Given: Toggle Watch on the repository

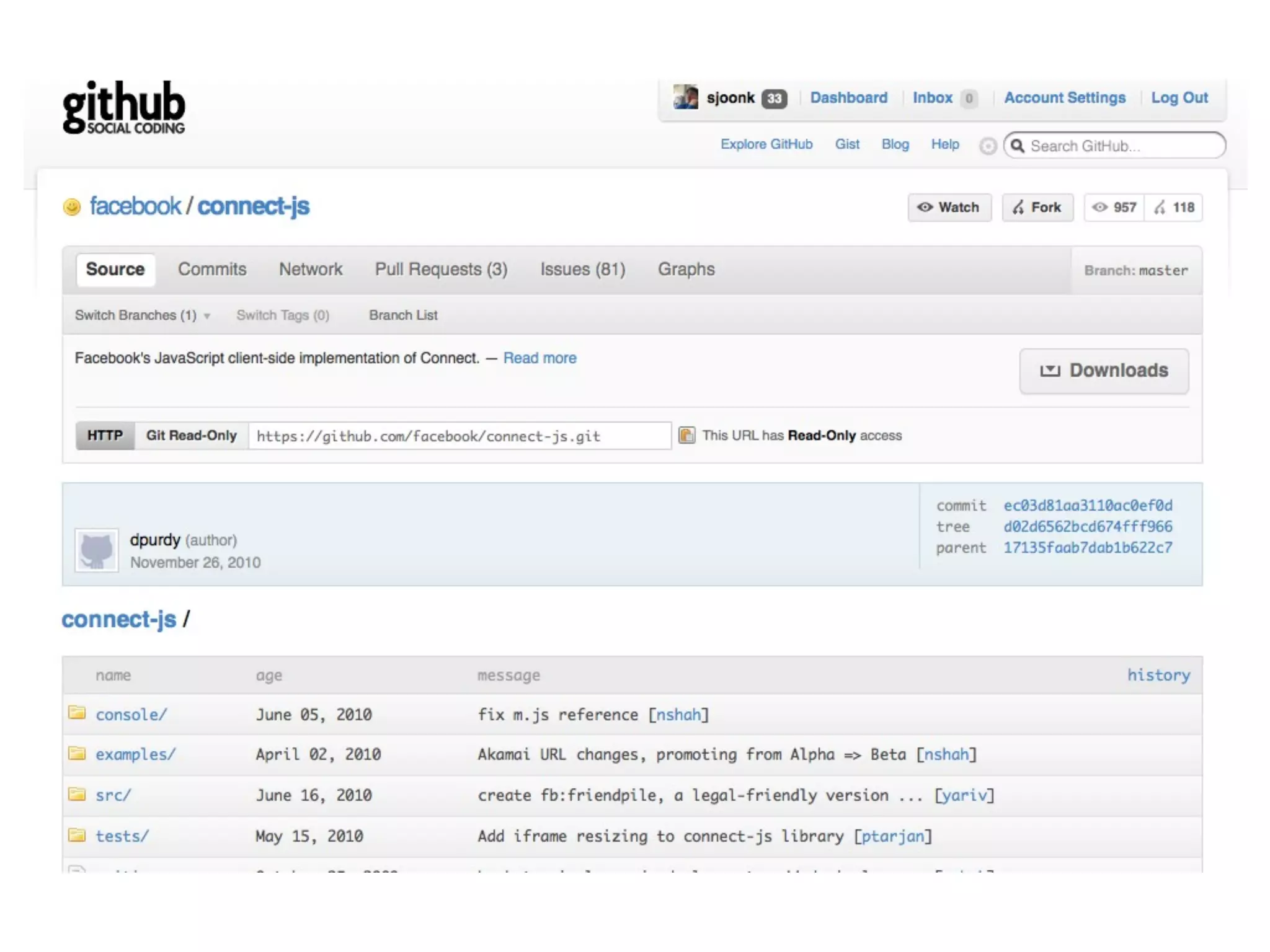Looking at the screenshot, I should pos(949,208).
